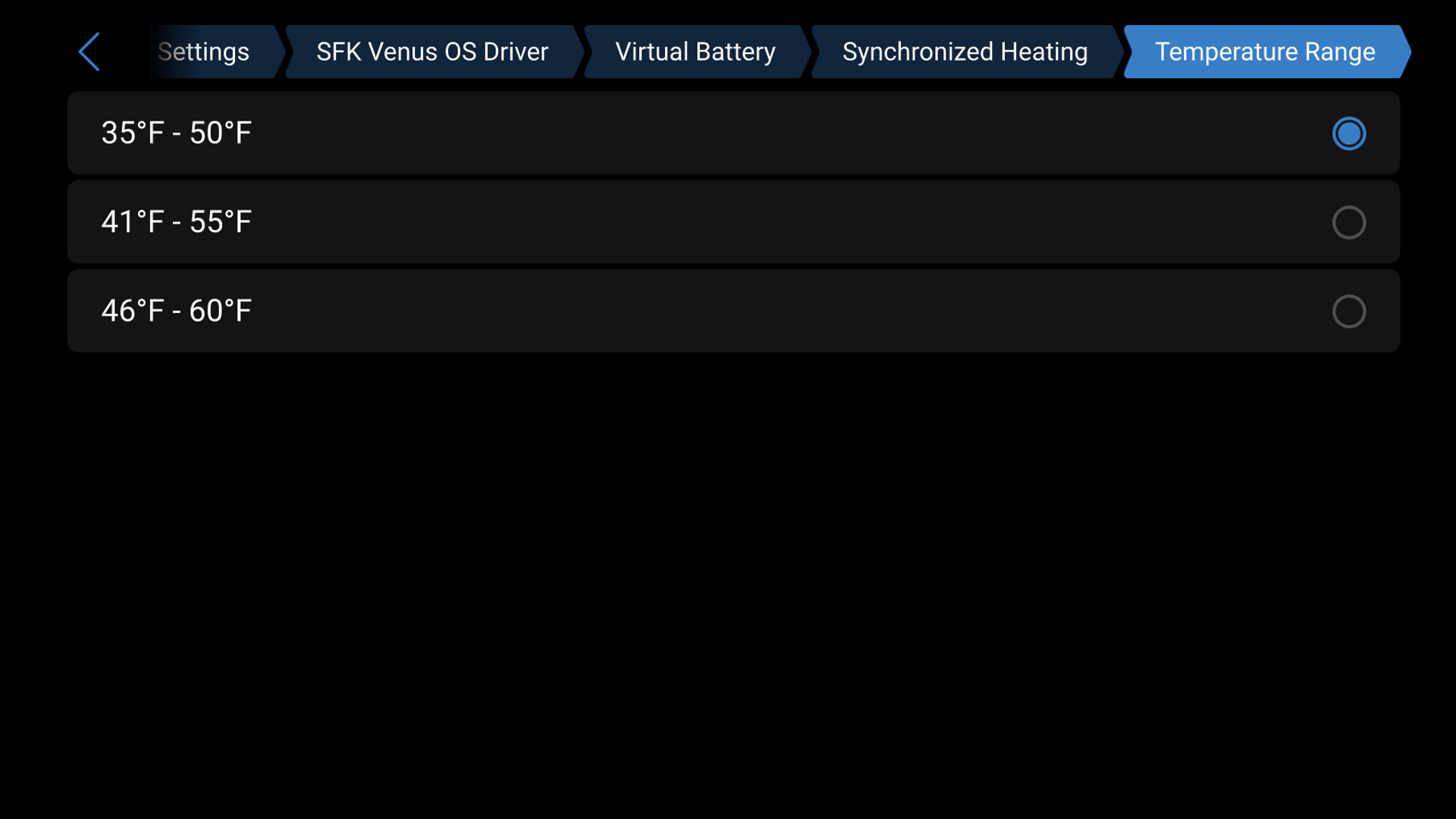This screenshot has width=1456, height=819.
Task: Navigate back using the left-pointing arrow
Action: tap(89, 51)
